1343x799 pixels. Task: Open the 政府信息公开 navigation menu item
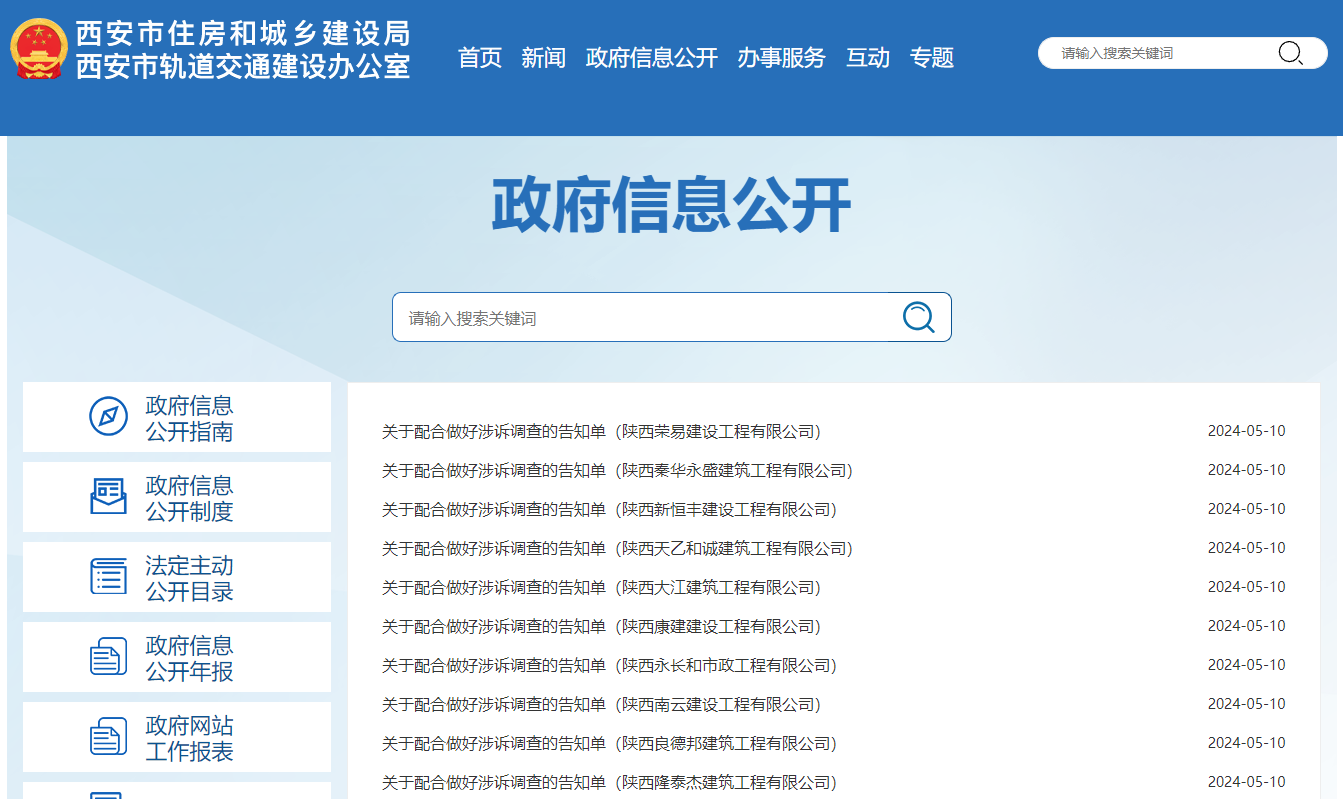pyautogui.click(x=652, y=58)
